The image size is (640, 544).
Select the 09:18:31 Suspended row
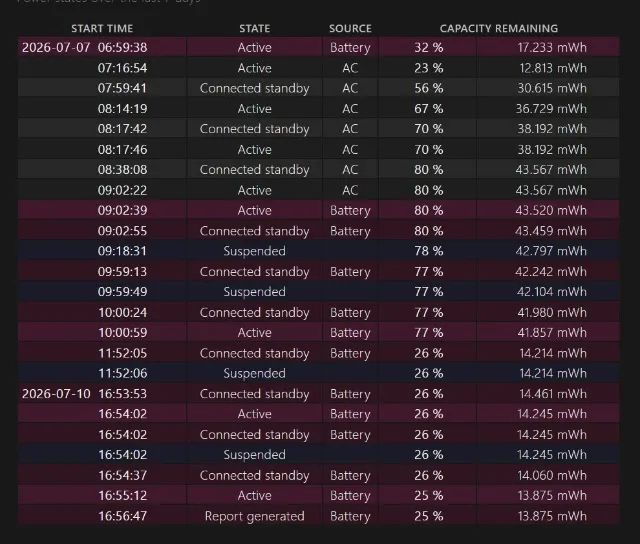point(318,251)
